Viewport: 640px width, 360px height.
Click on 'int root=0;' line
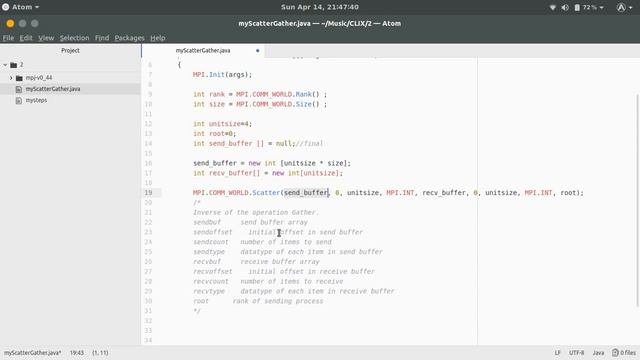click(x=215, y=133)
